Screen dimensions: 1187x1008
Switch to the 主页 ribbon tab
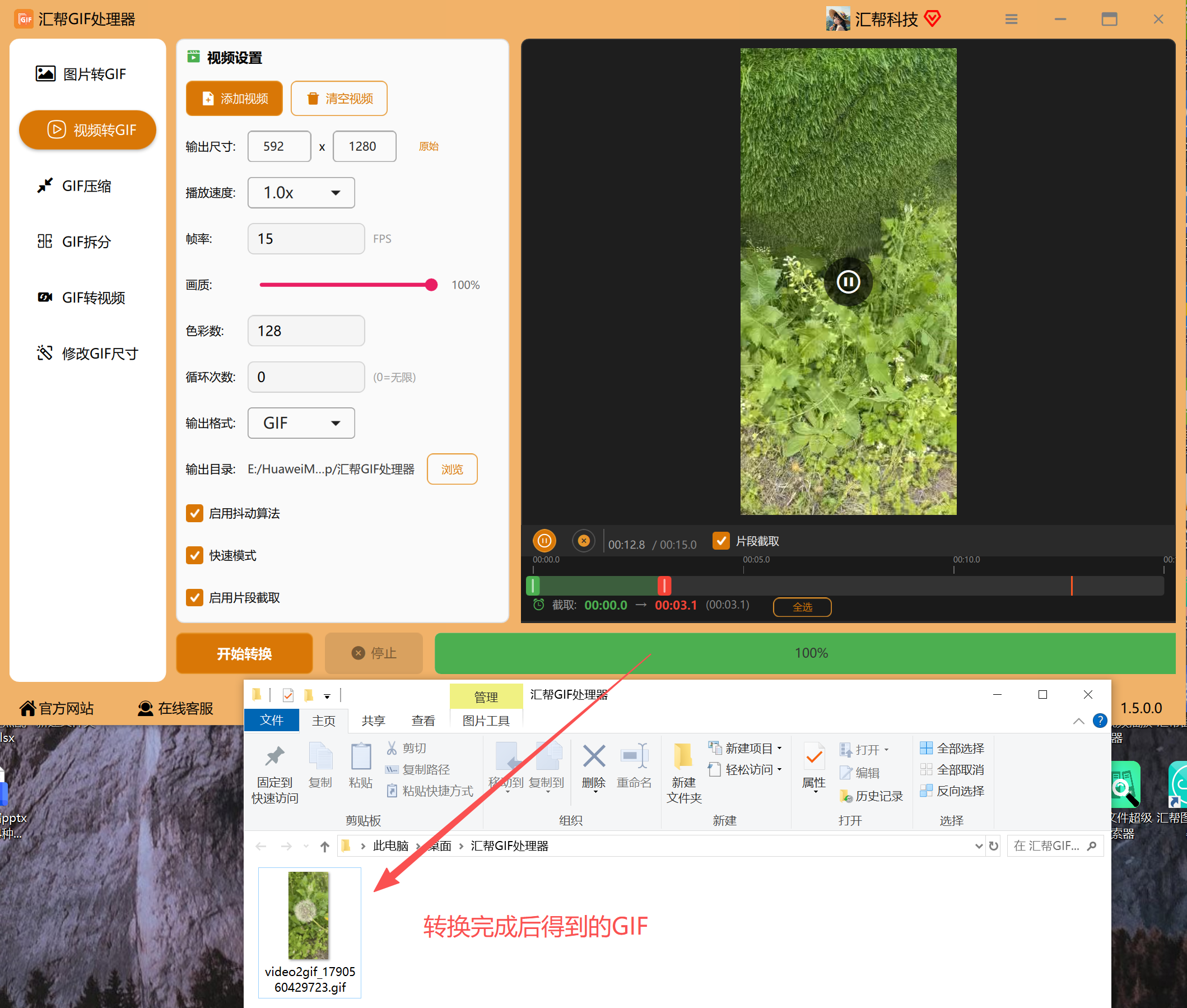(x=324, y=721)
